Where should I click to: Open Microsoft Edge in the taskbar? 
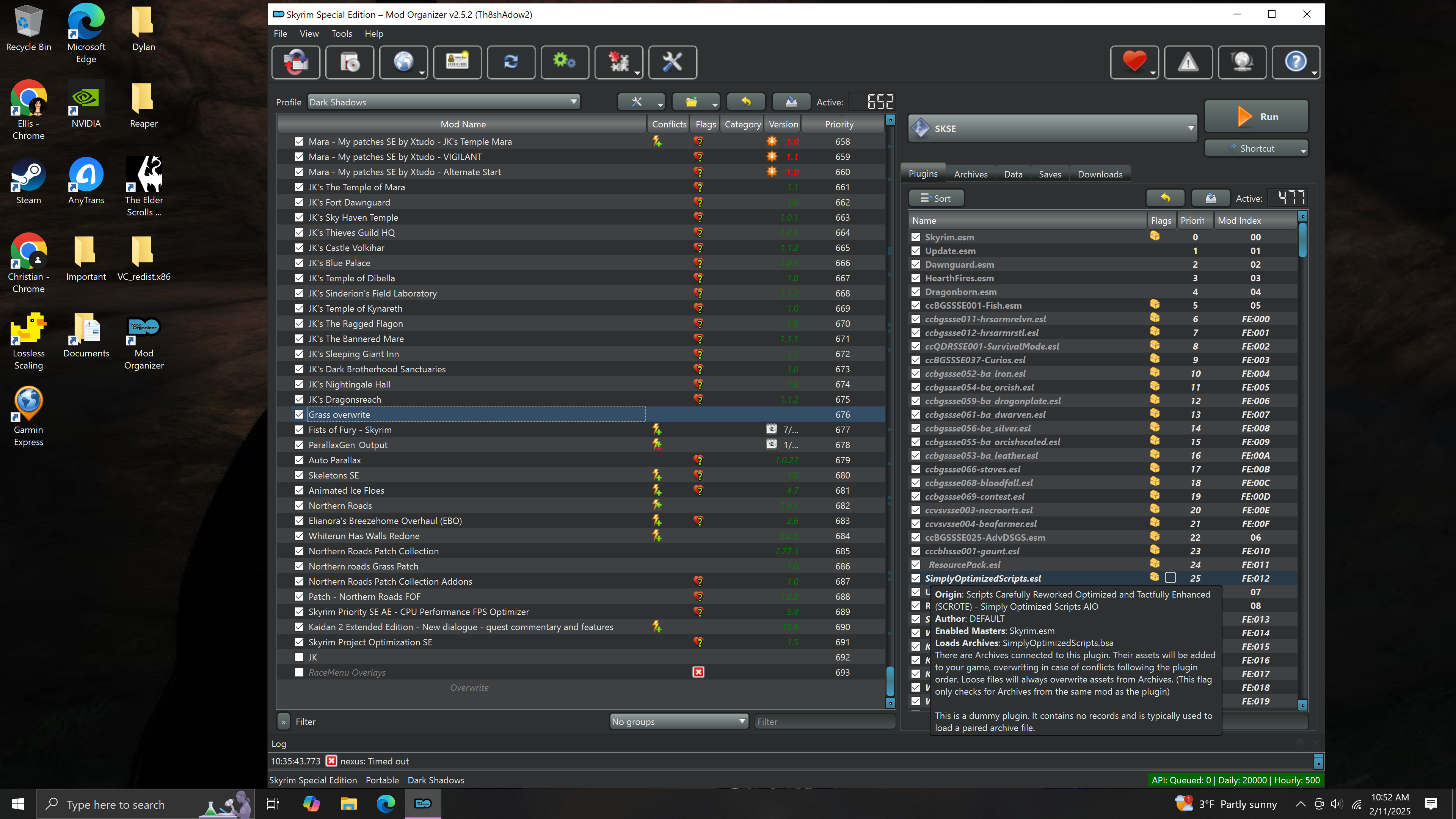point(386,804)
